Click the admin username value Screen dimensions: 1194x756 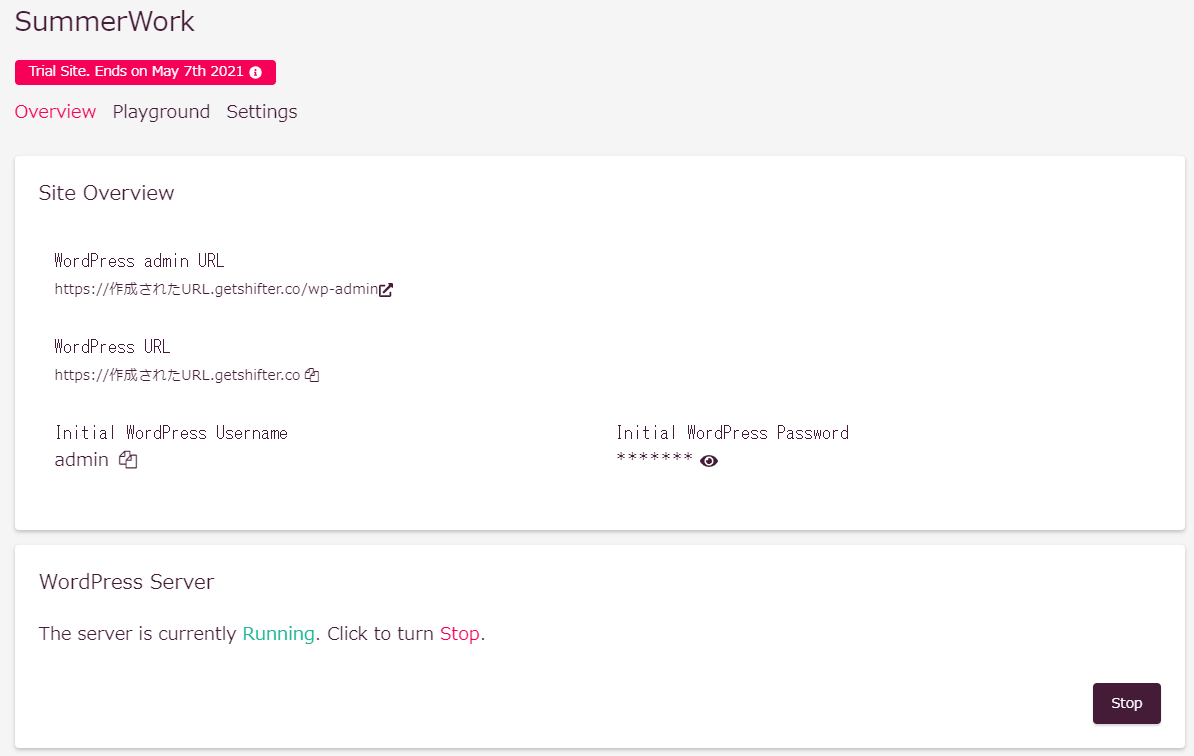[x=81, y=460]
